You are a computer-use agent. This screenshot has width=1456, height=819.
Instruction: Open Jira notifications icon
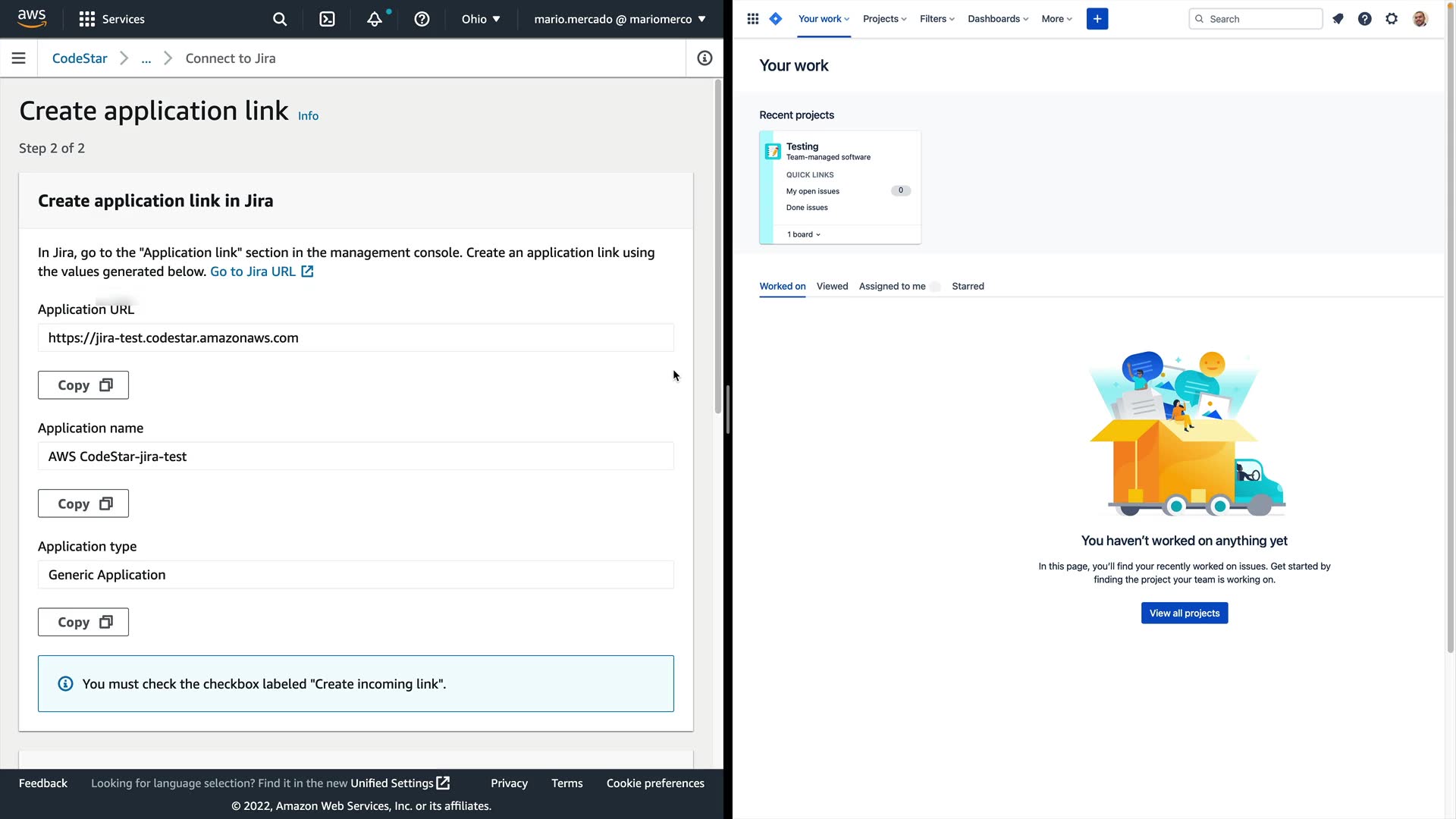tap(1338, 19)
